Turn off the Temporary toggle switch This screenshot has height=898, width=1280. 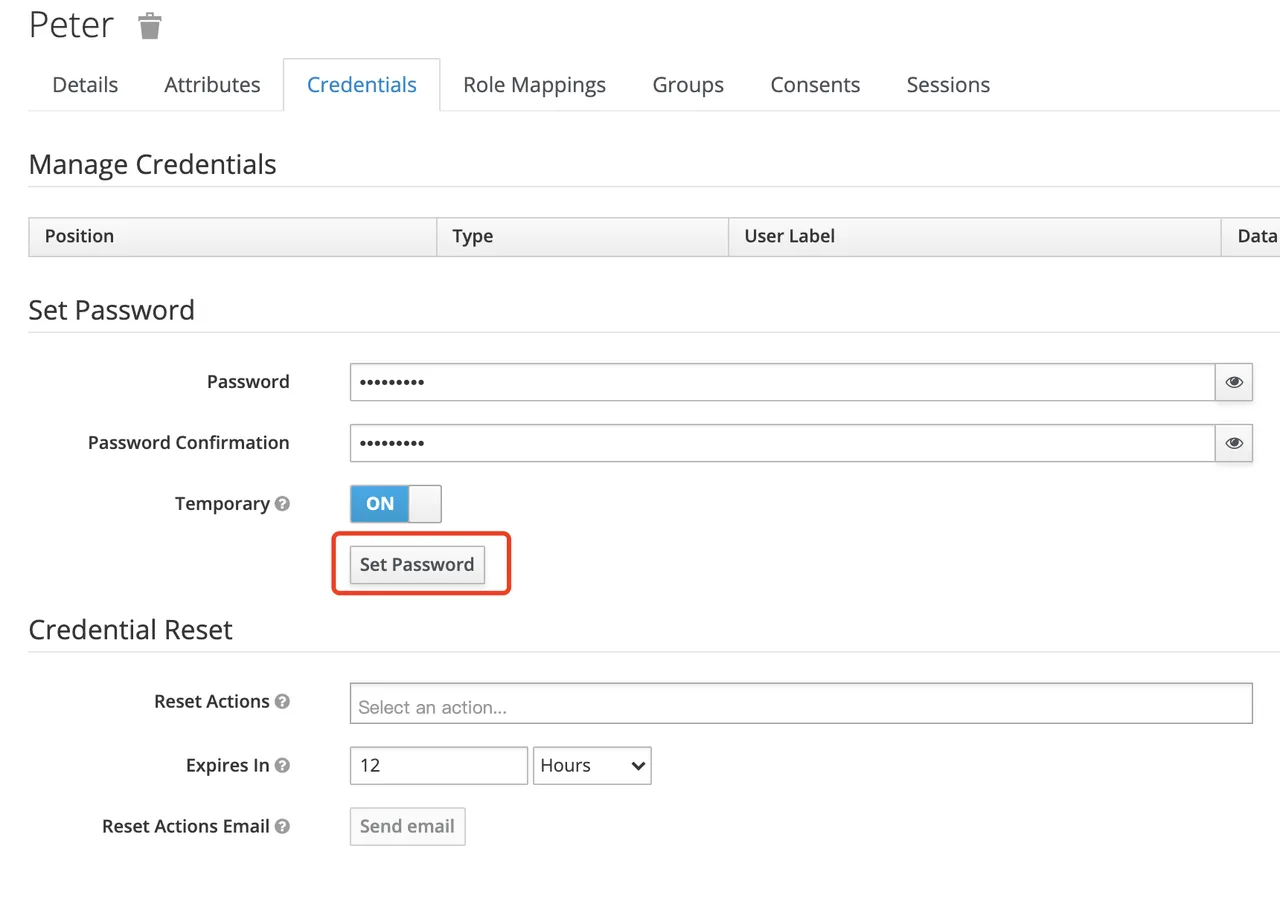click(395, 504)
